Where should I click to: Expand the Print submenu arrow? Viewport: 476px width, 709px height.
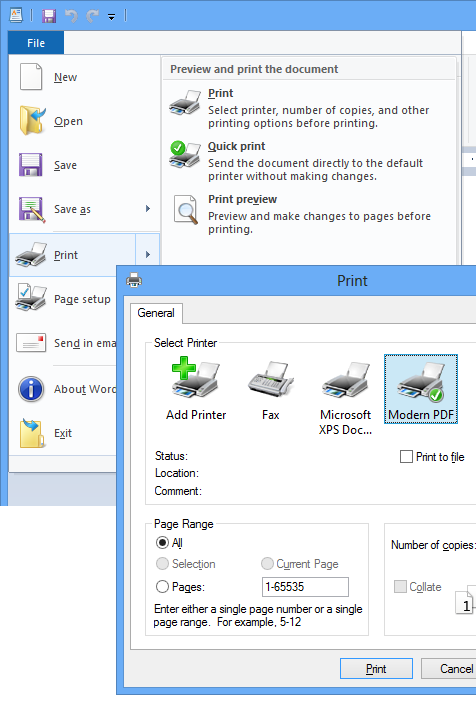pos(148,255)
